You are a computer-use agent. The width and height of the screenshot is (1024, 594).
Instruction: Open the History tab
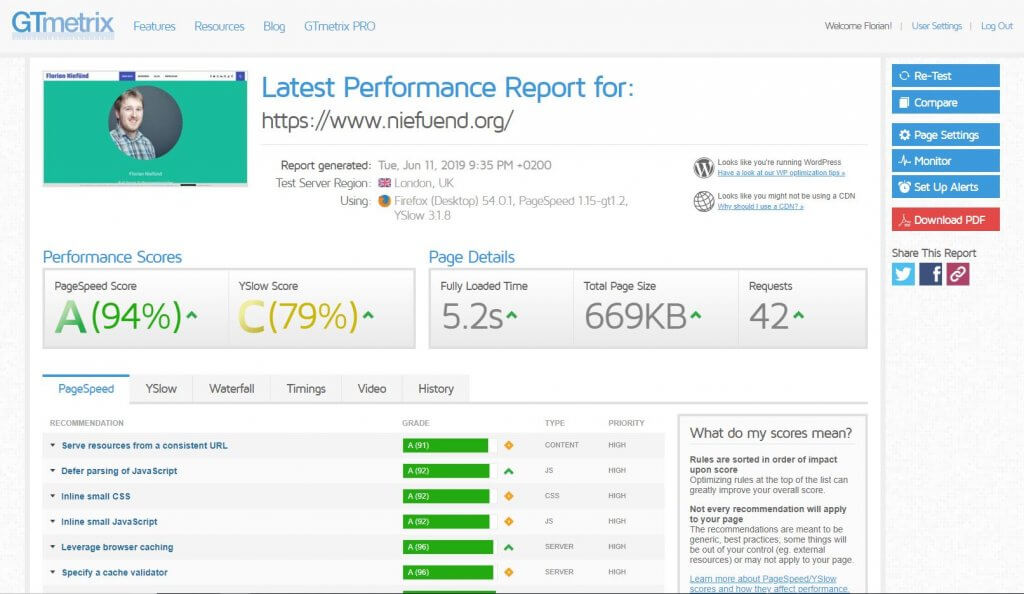[436, 388]
